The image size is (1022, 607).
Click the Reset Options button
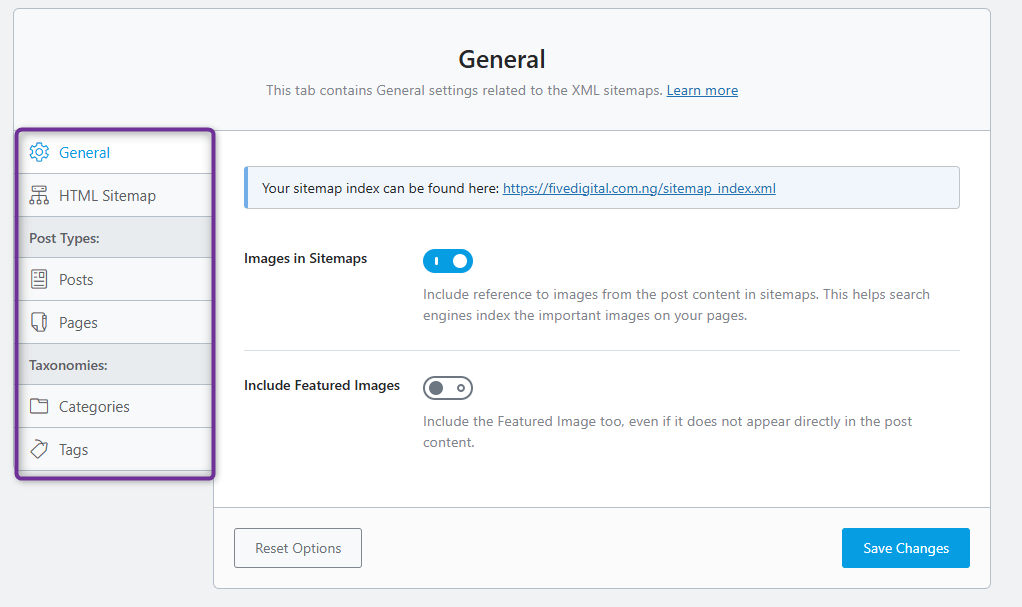[x=298, y=548]
